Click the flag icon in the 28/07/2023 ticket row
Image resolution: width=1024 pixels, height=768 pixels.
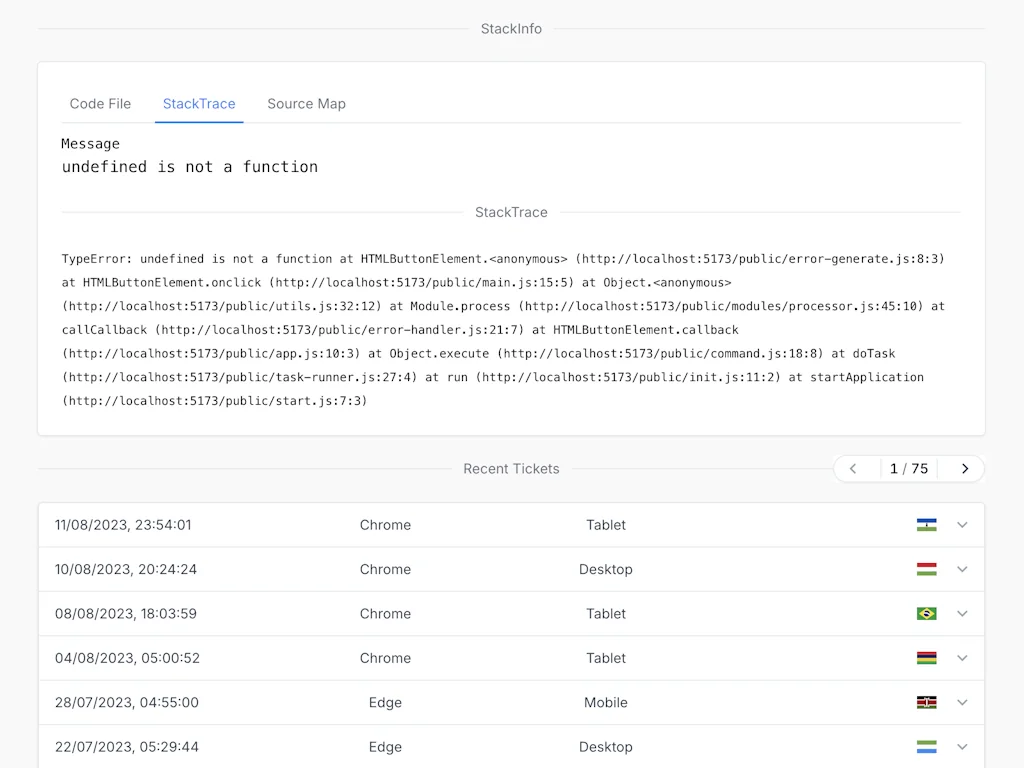tap(926, 702)
